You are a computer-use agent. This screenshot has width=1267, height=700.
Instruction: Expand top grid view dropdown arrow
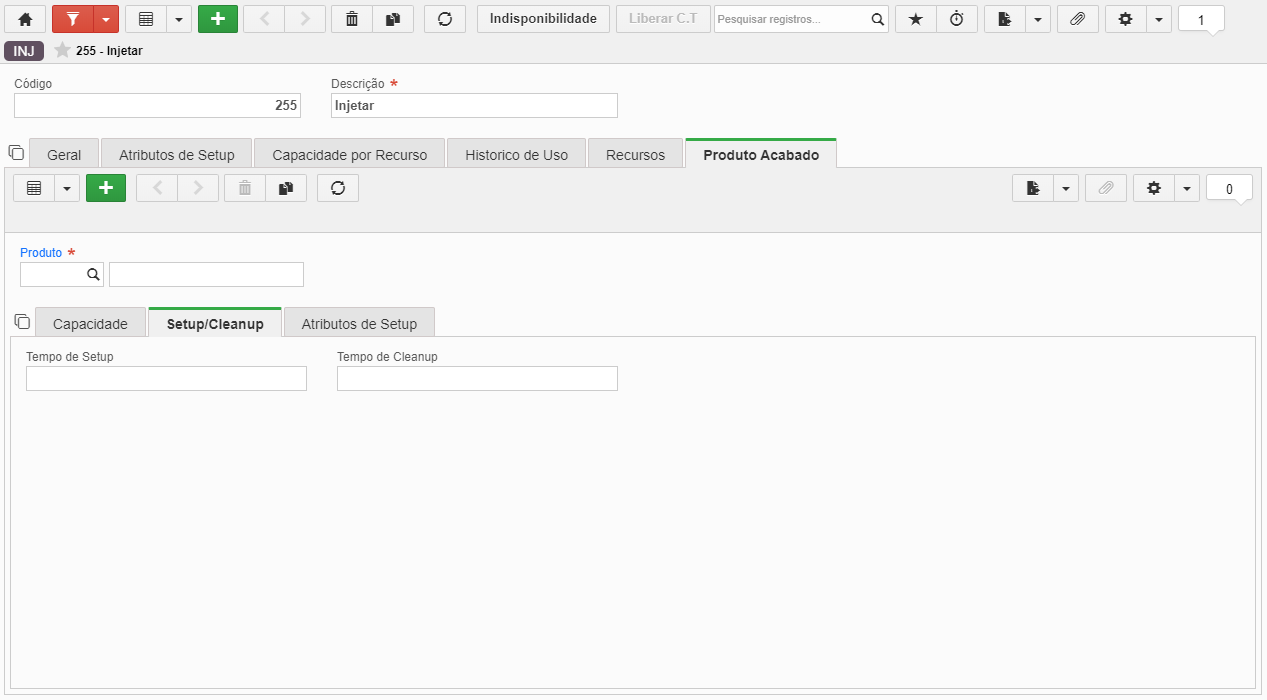[179, 19]
